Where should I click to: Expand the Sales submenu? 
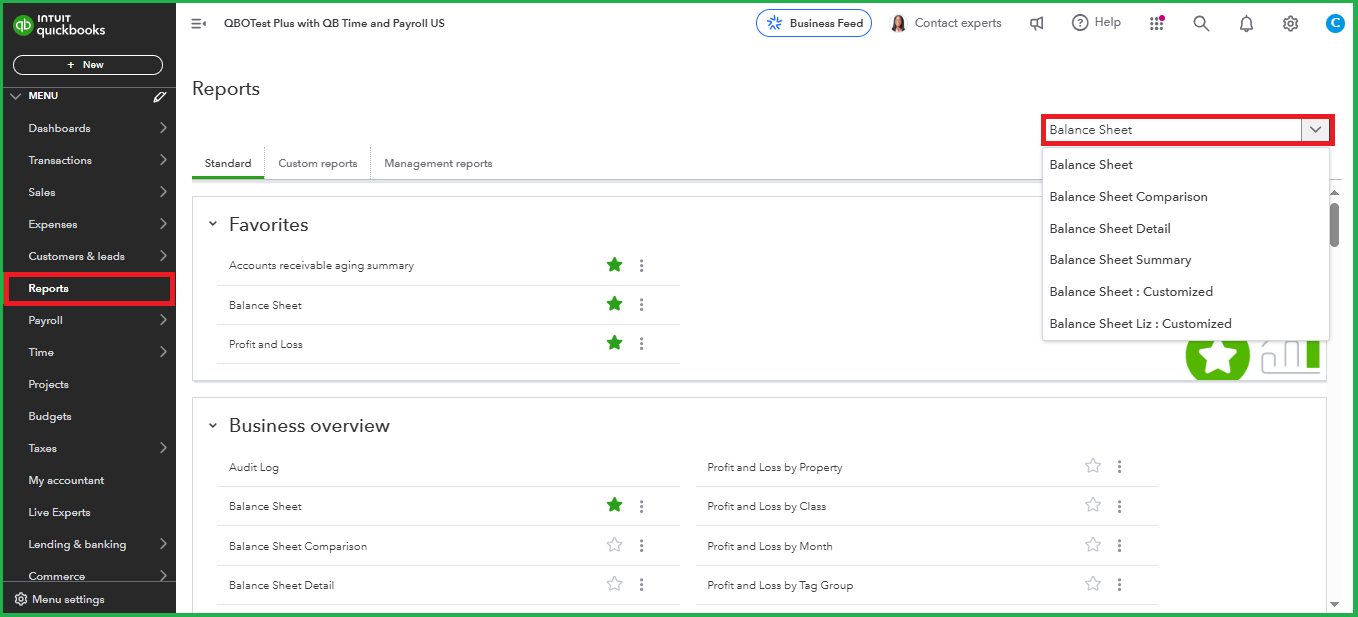point(164,192)
